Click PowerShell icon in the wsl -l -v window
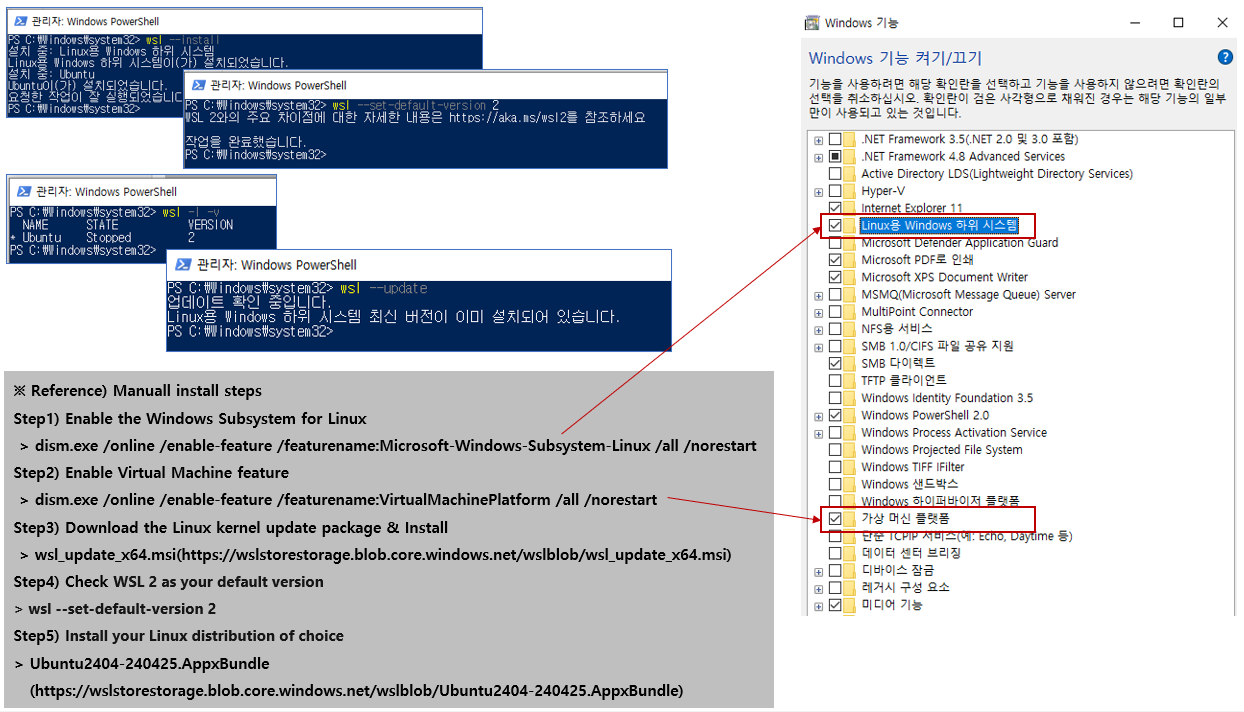The image size is (1244, 712). pyautogui.click(x=22, y=191)
